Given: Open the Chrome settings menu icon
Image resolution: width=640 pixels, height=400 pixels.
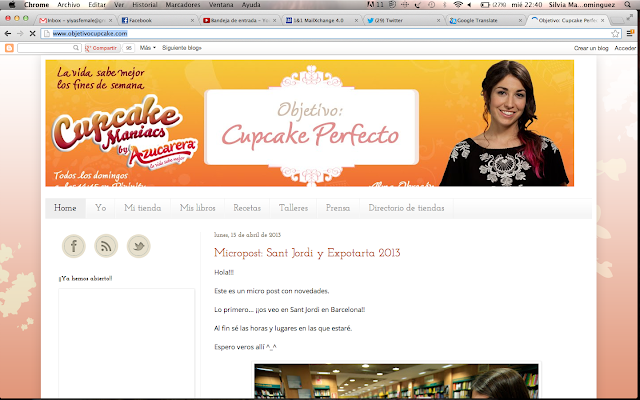Looking at the screenshot, I should pyautogui.click(x=630, y=33).
